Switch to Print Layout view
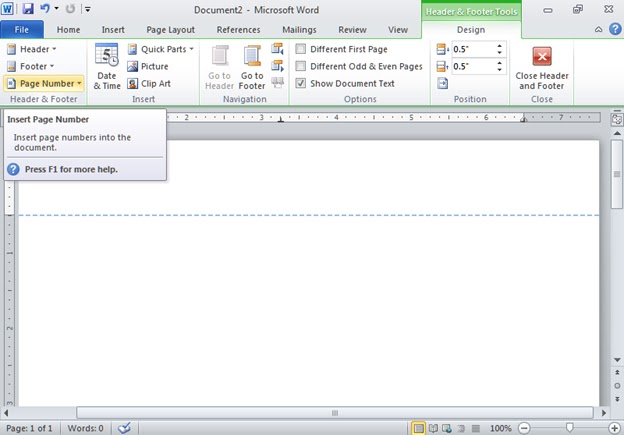This screenshot has width=624, height=435. pyautogui.click(x=418, y=428)
